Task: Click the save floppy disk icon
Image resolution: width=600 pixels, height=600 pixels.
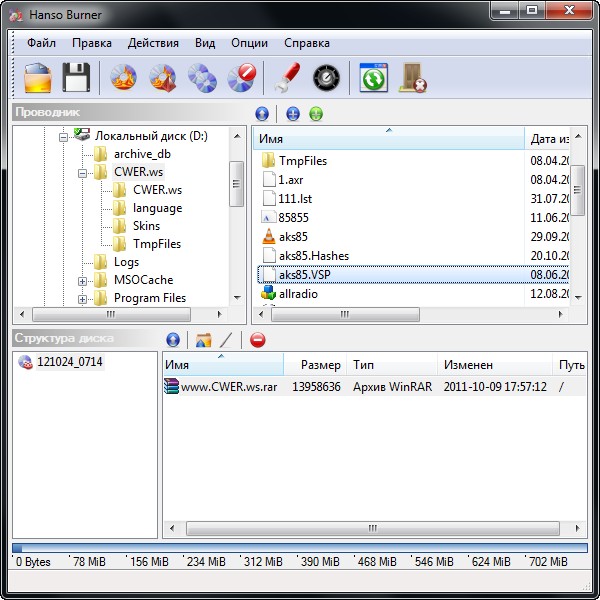Action: pyautogui.click(x=77, y=77)
